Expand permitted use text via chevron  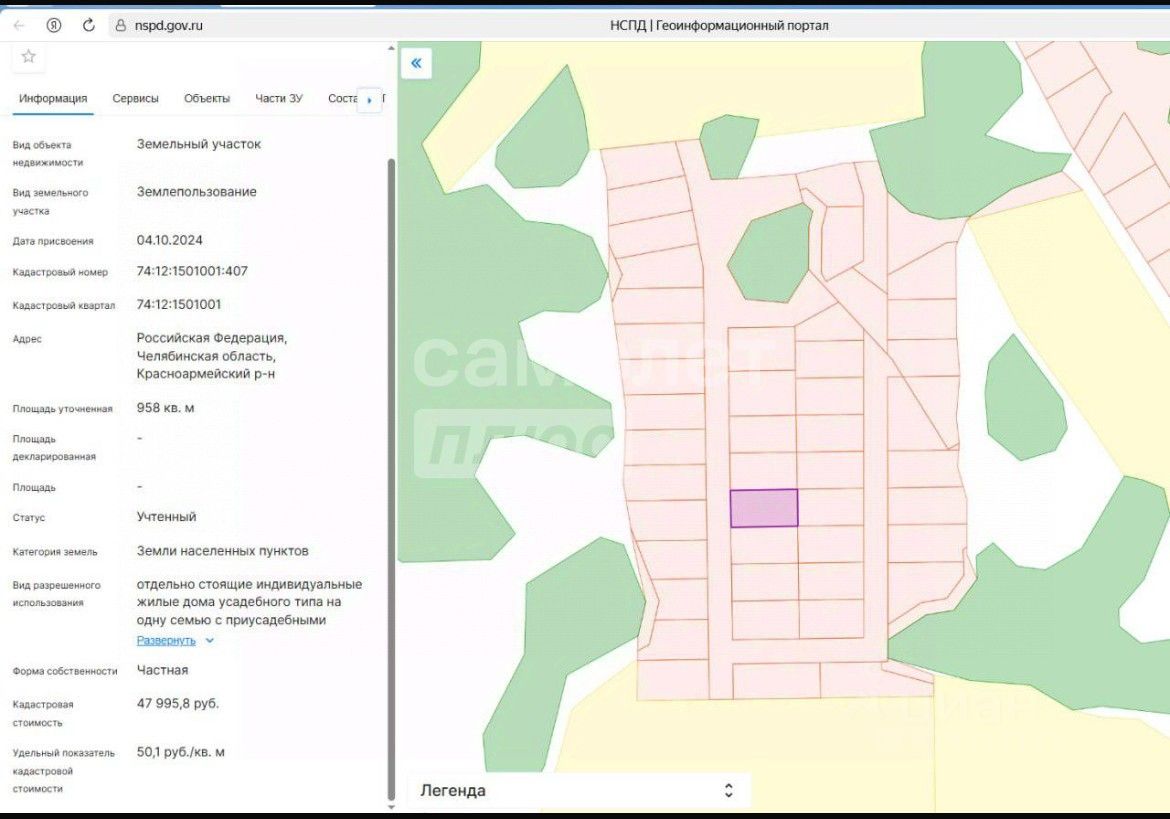coord(210,640)
